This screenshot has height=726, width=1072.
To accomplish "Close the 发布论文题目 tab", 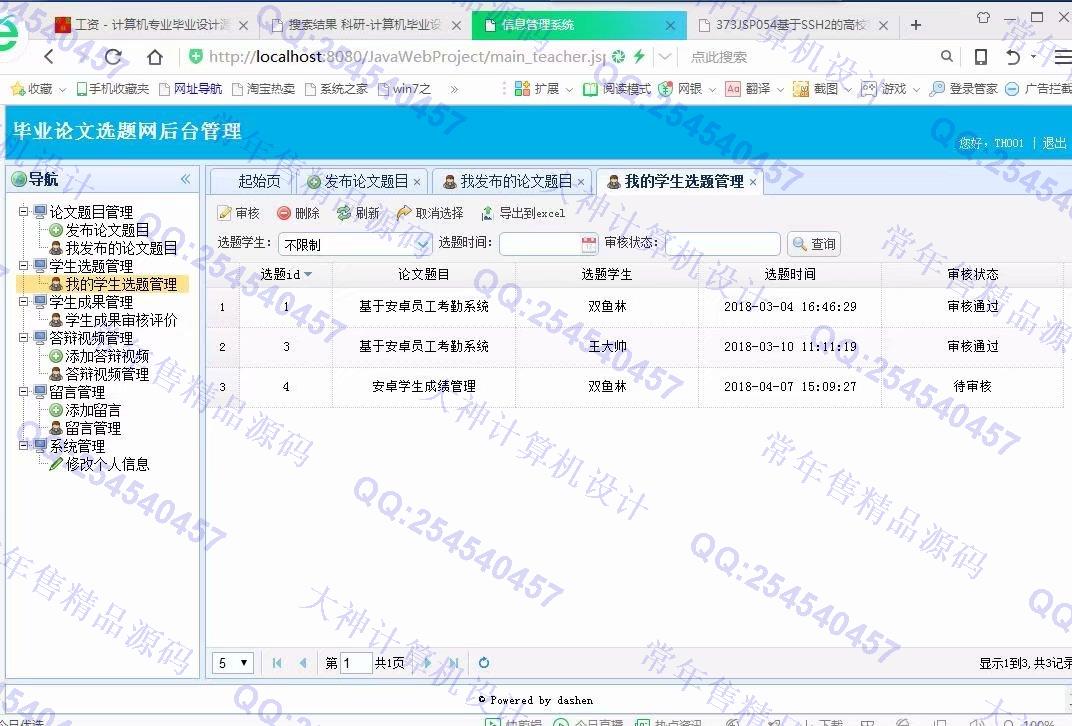I will click(x=417, y=182).
